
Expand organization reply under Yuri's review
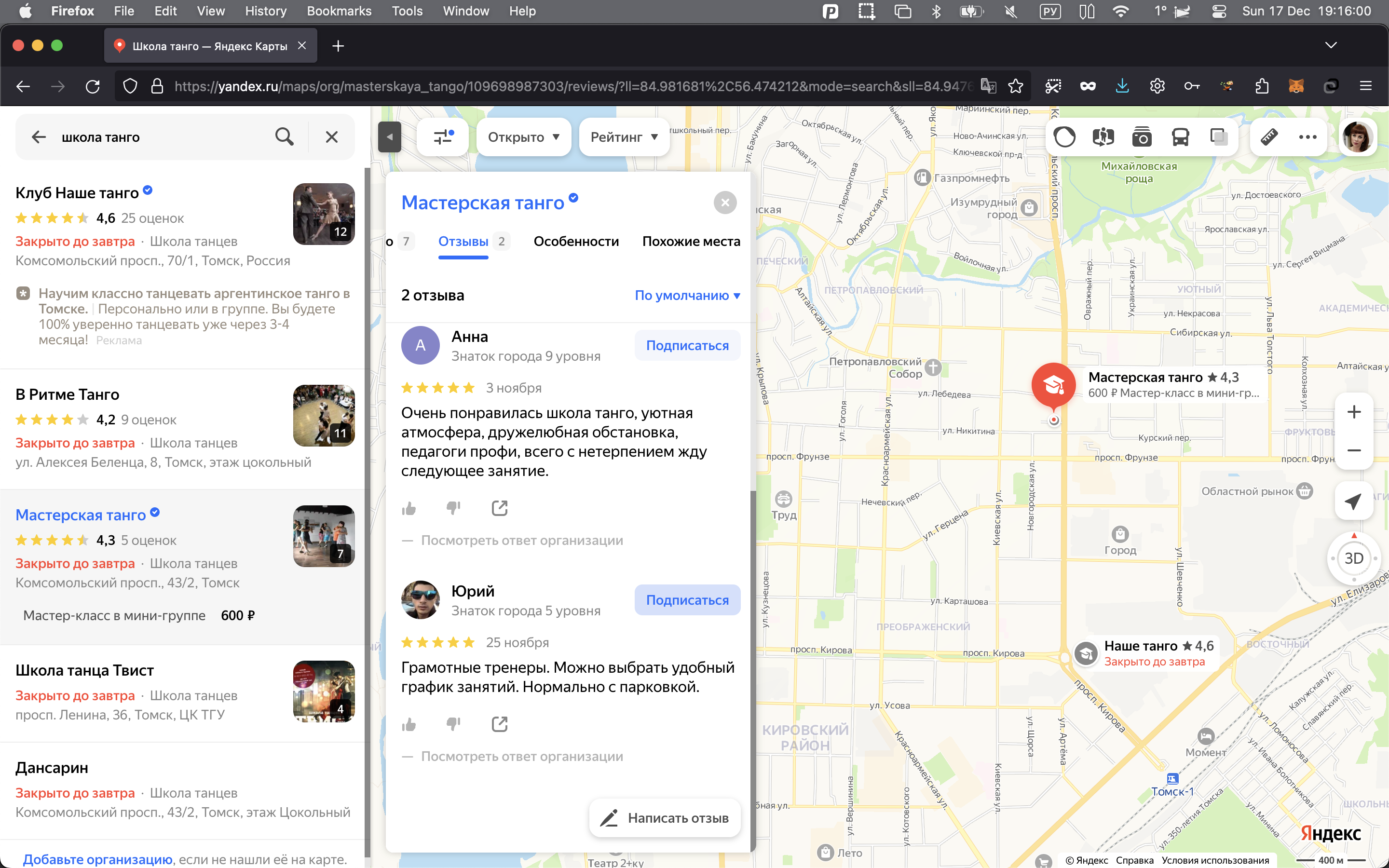[522, 757]
